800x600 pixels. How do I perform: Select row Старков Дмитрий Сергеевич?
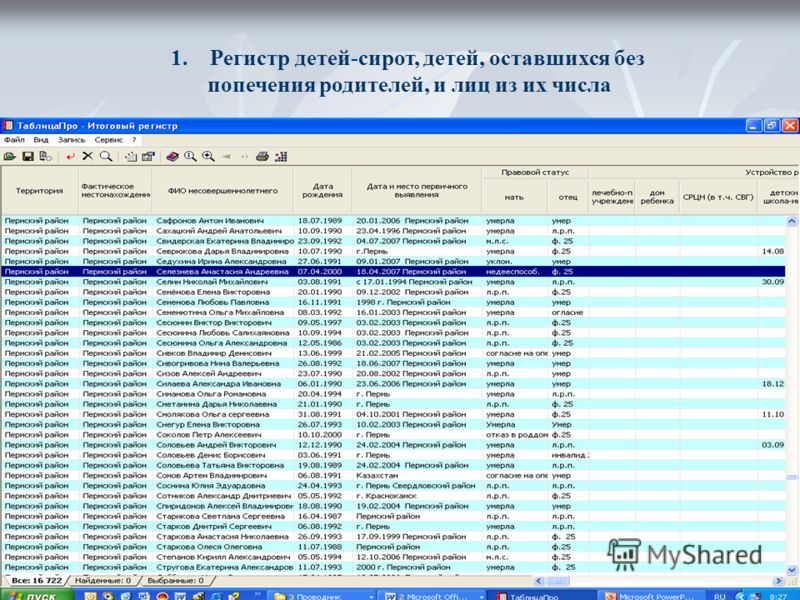click(x=393, y=527)
